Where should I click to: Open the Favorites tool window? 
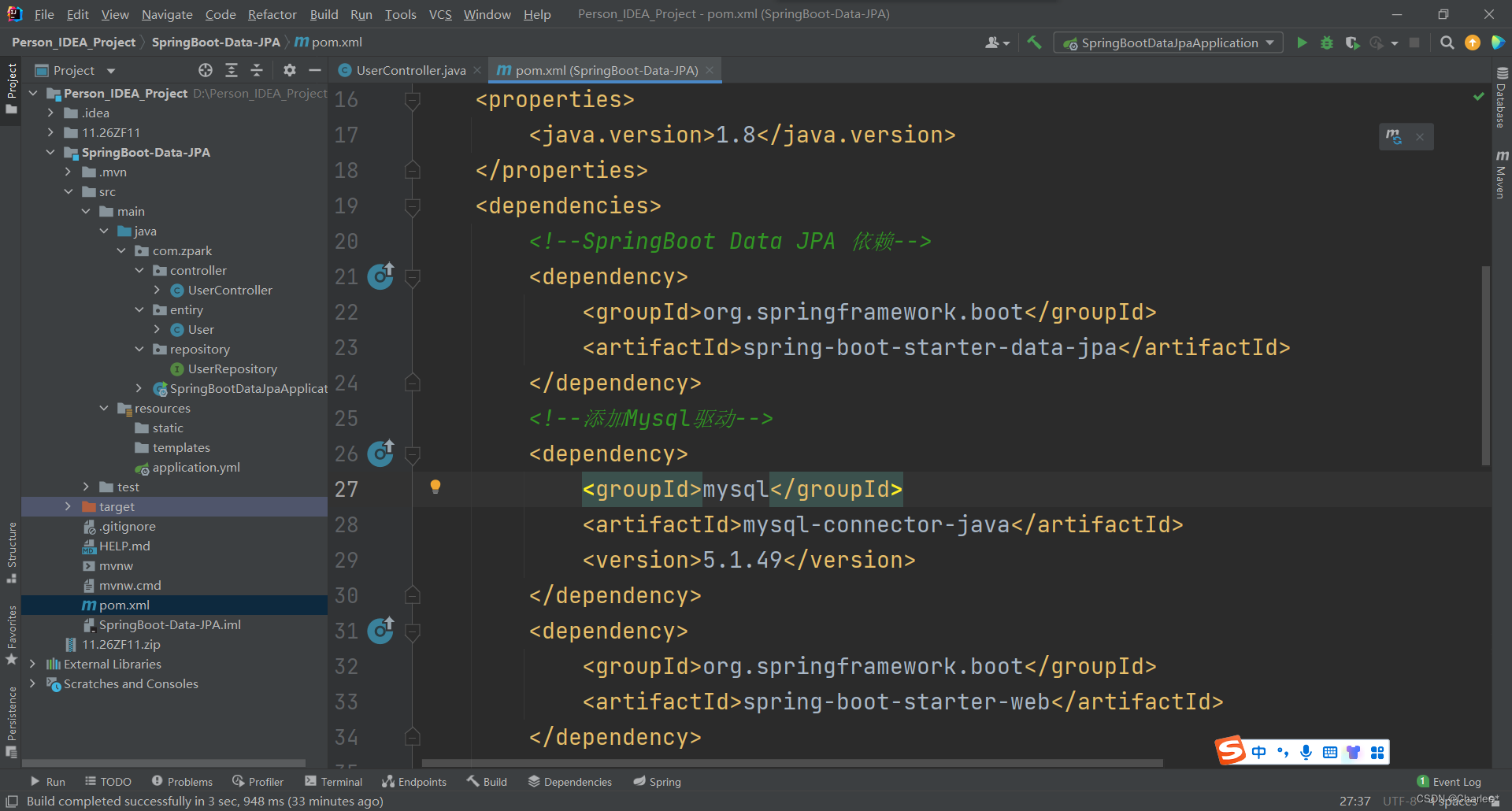[12, 635]
